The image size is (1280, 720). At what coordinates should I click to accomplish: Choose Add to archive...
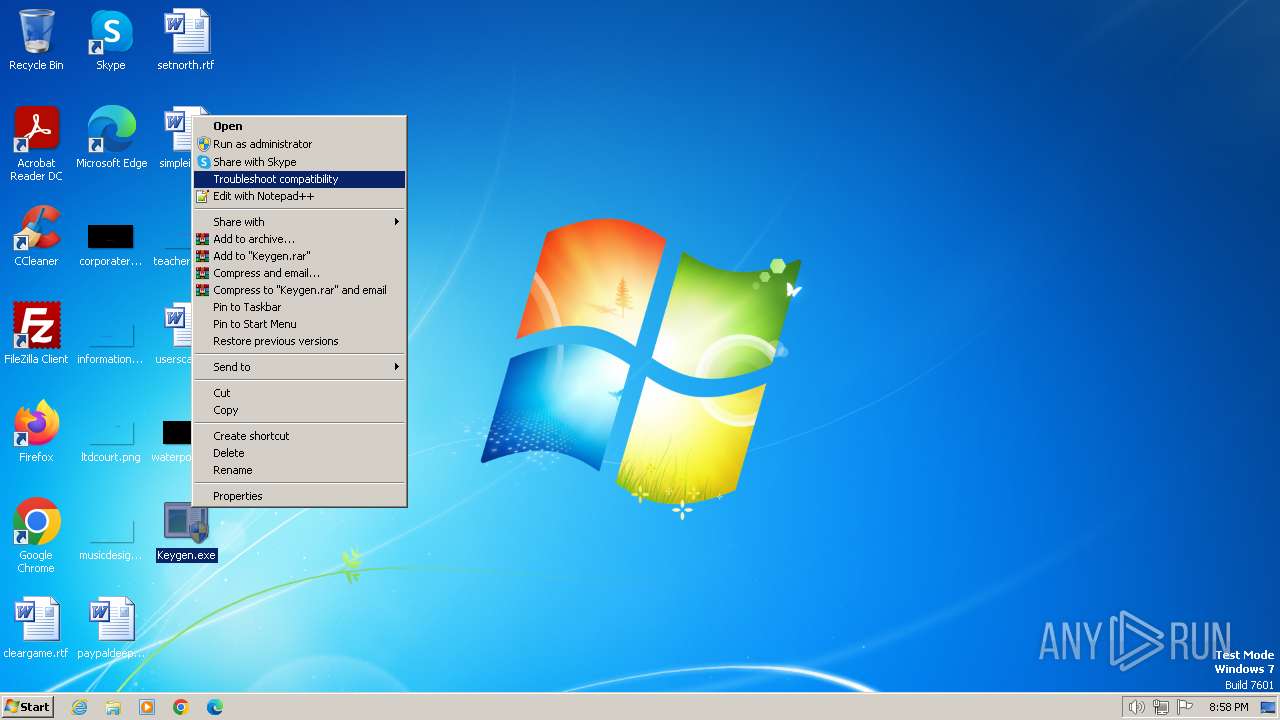point(300,239)
